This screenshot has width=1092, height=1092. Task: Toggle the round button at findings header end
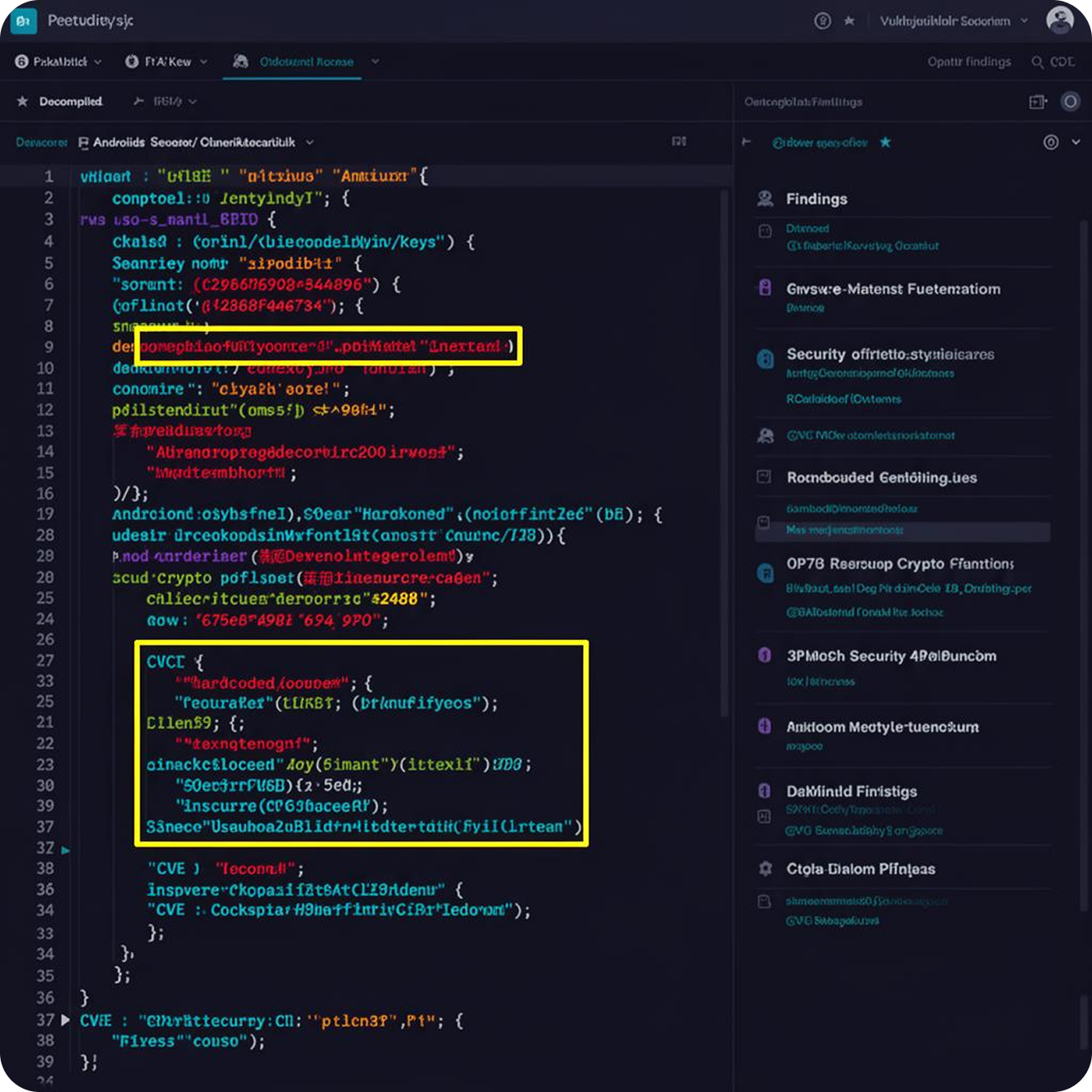point(1070,102)
